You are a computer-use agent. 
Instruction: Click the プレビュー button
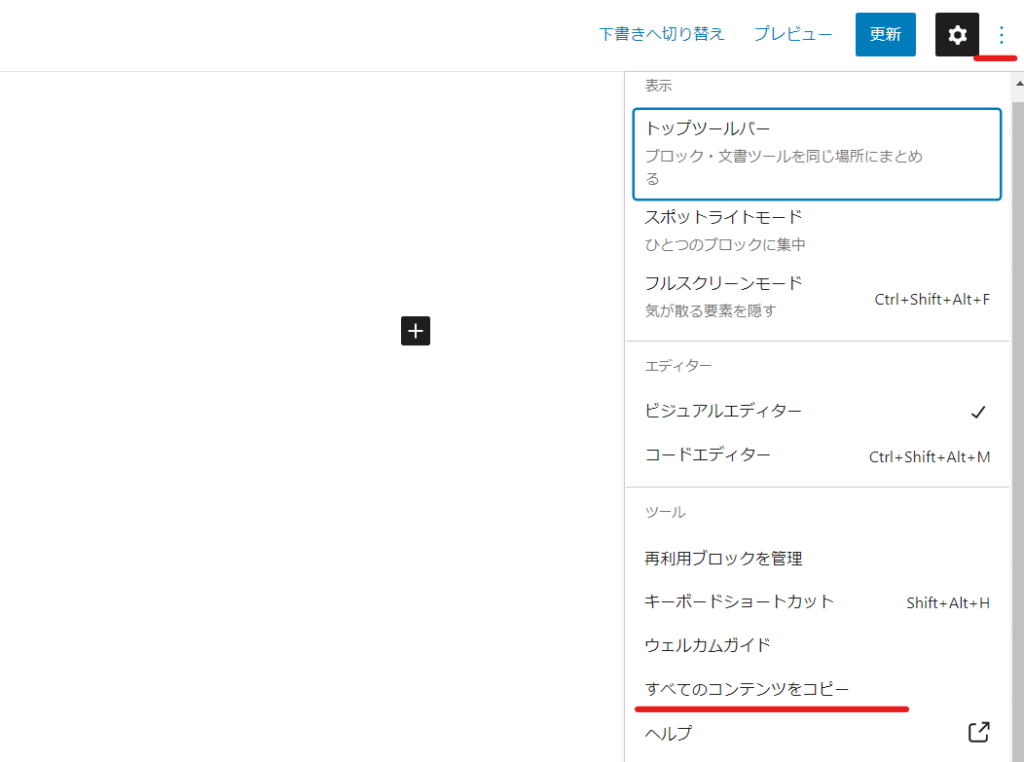[x=793, y=34]
